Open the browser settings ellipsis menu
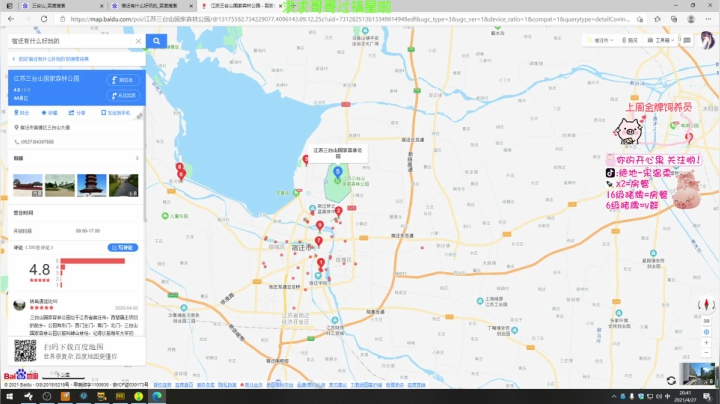The height and width of the screenshot is (404, 720). (x=708, y=19)
